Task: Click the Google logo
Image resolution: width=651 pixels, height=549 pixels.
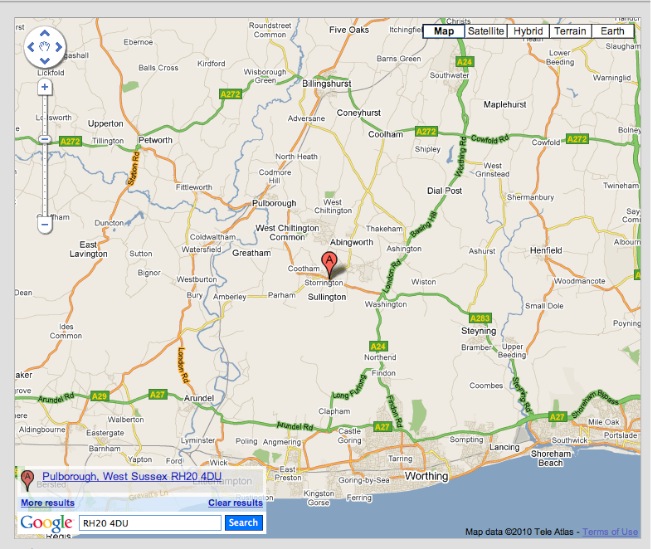Action: (x=46, y=523)
